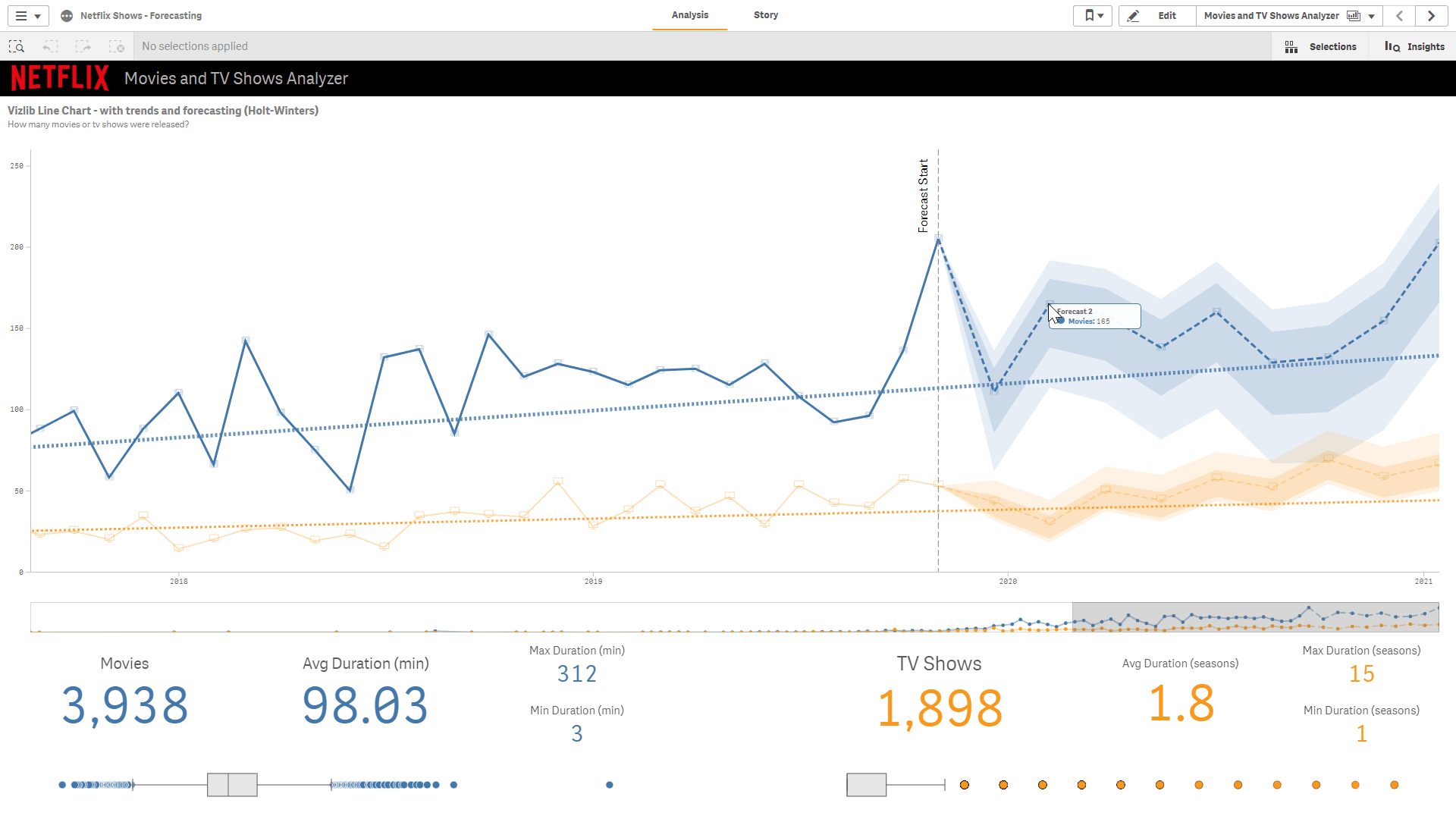
Task: Open the global navigation menu
Action: [28, 16]
